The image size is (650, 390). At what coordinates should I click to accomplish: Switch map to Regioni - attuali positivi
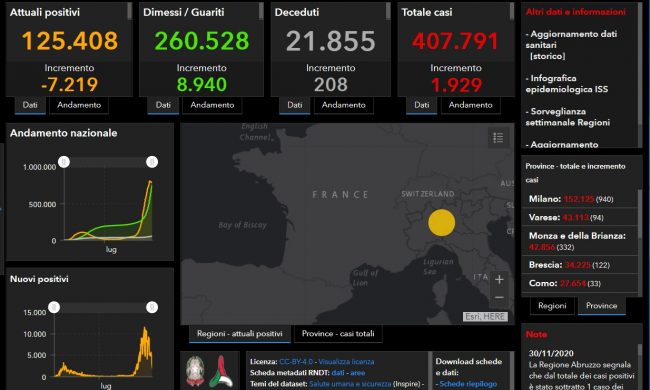point(240,334)
